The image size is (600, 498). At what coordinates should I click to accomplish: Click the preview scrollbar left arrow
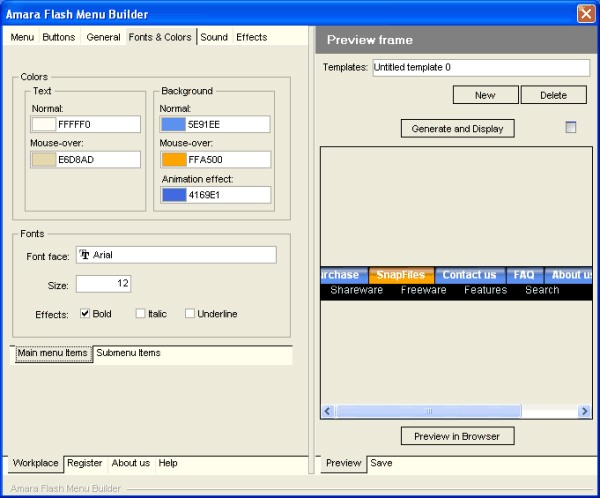click(x=328, y=411)
